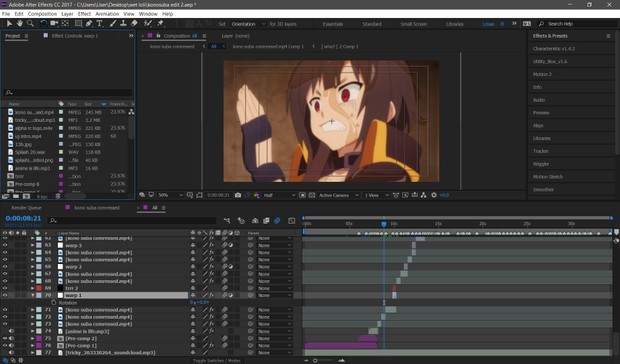Hide the warp 3 layer
Image resolution: width=620 pixels, height=364 pixels.
pos(5,245)
